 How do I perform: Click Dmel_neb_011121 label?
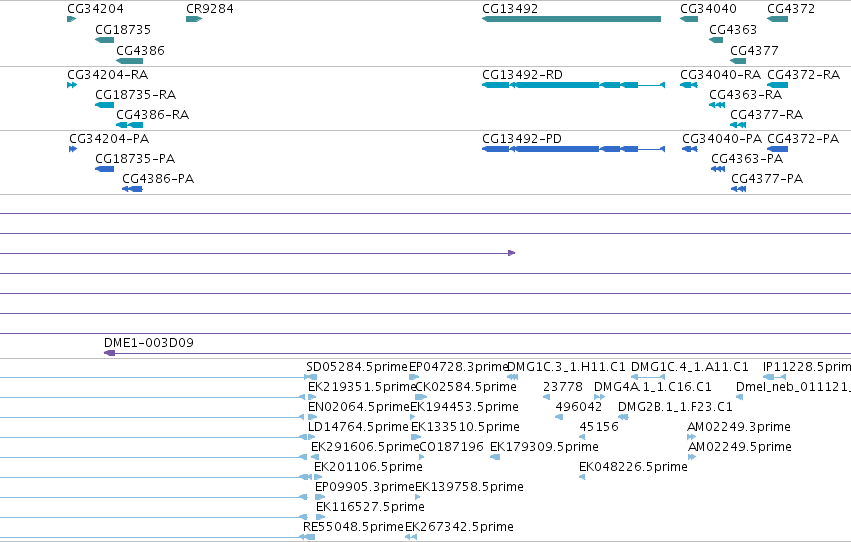[x=793, y=387]
